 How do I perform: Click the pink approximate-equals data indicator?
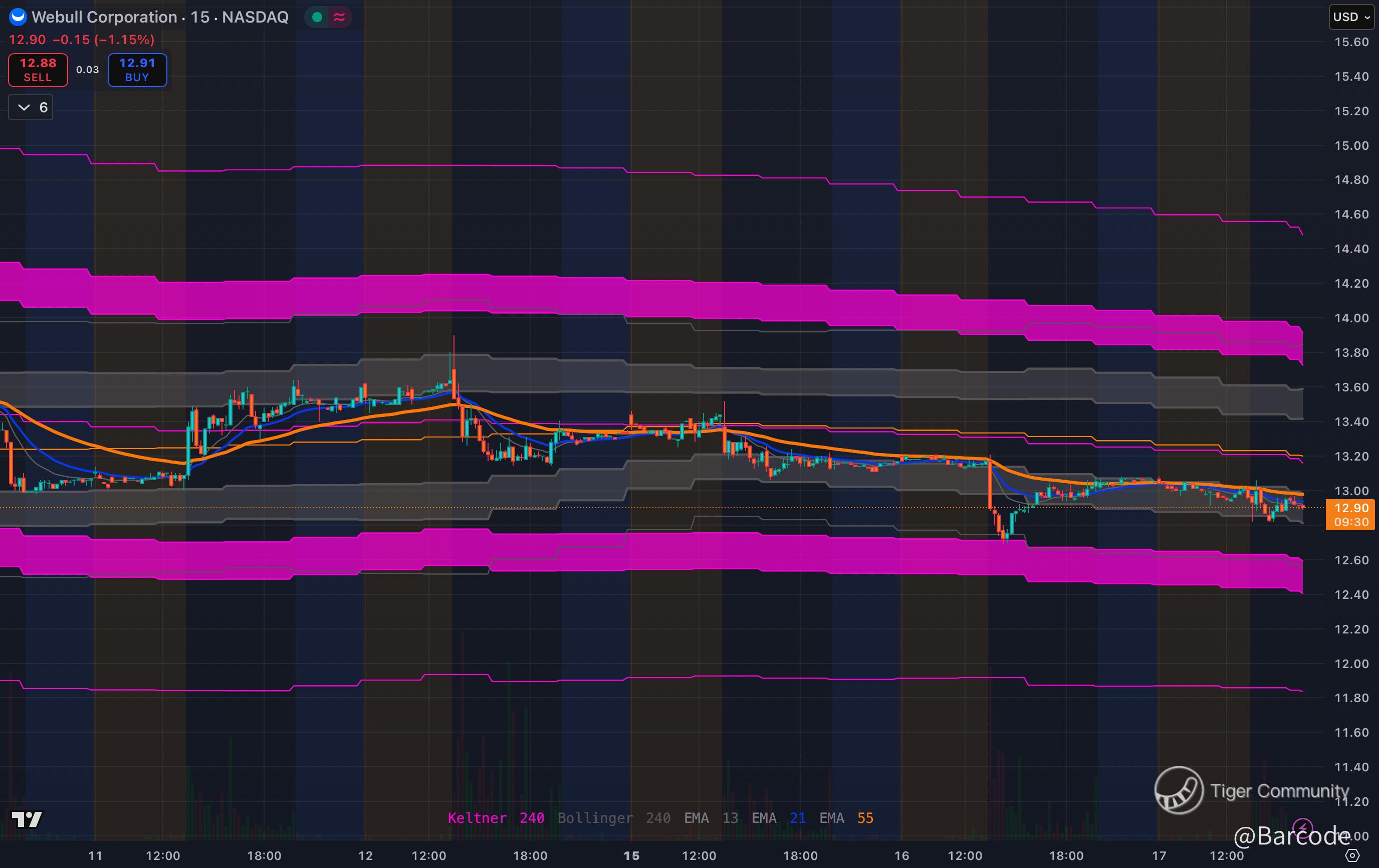(x=339, y=17)
